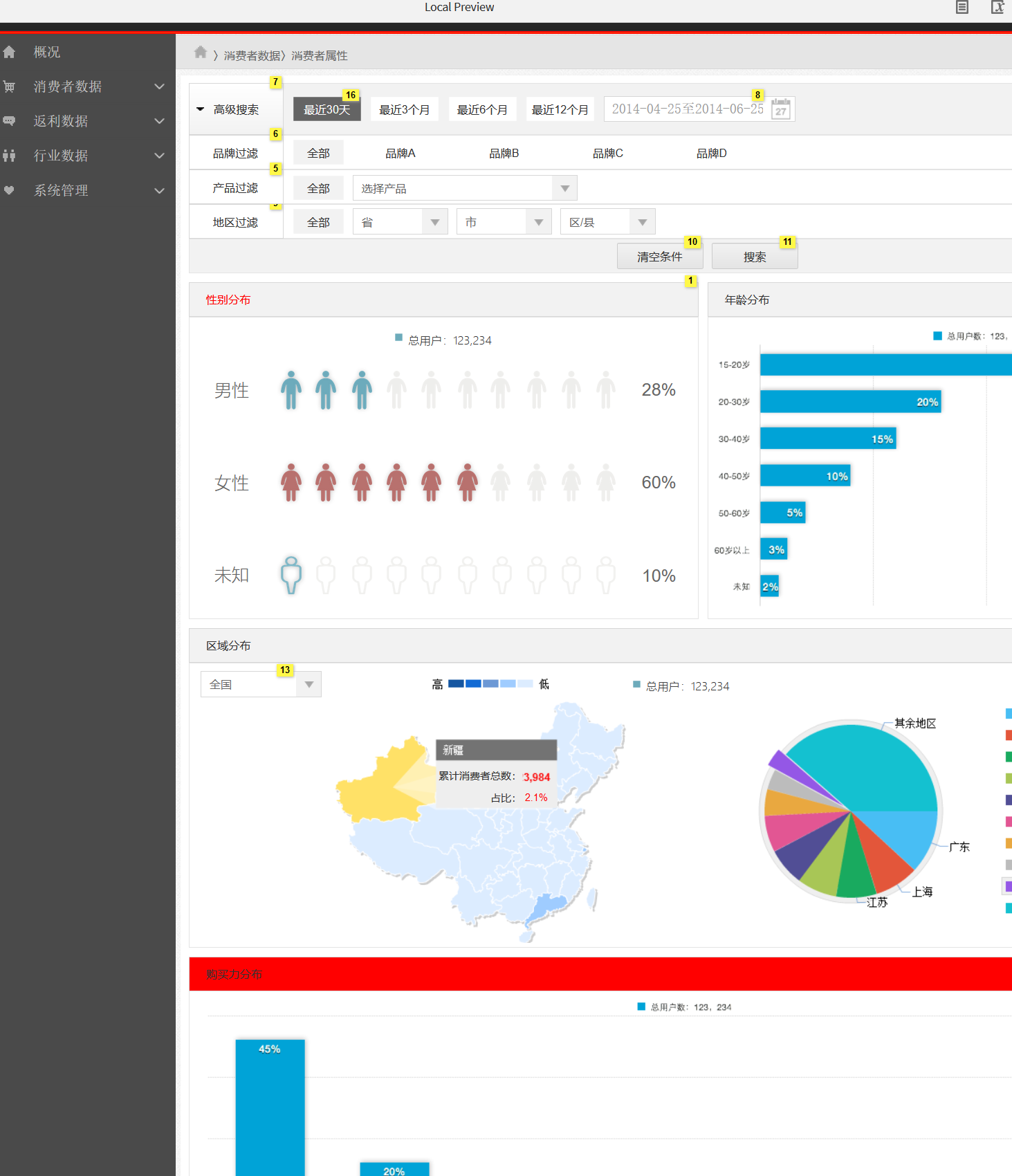Open the 全国 region dropdown

coord(261,684)
